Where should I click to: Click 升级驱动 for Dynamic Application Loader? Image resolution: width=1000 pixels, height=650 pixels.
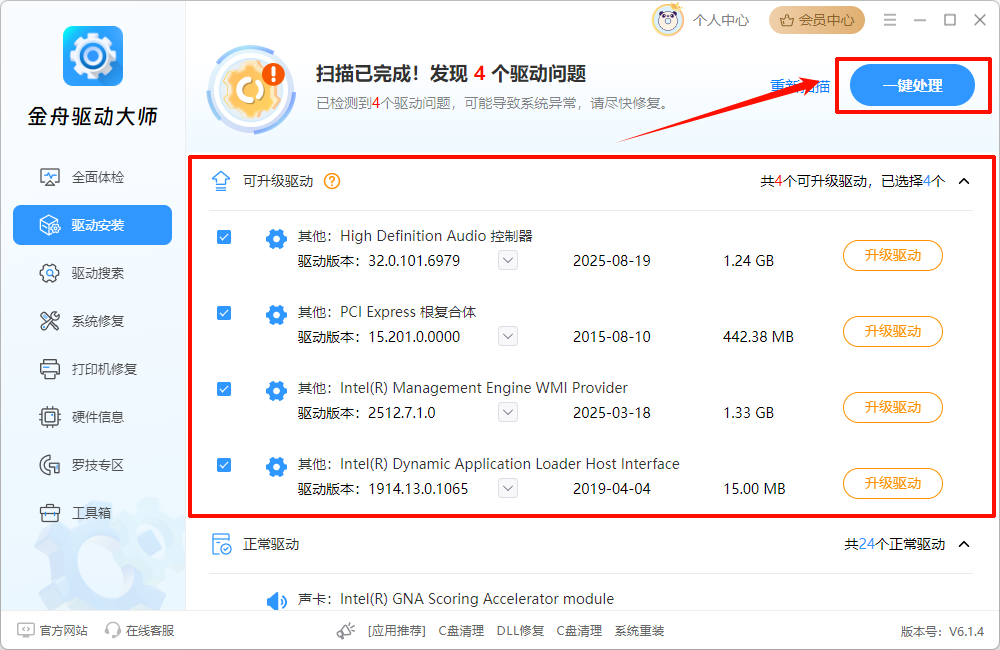coord(892,483)
